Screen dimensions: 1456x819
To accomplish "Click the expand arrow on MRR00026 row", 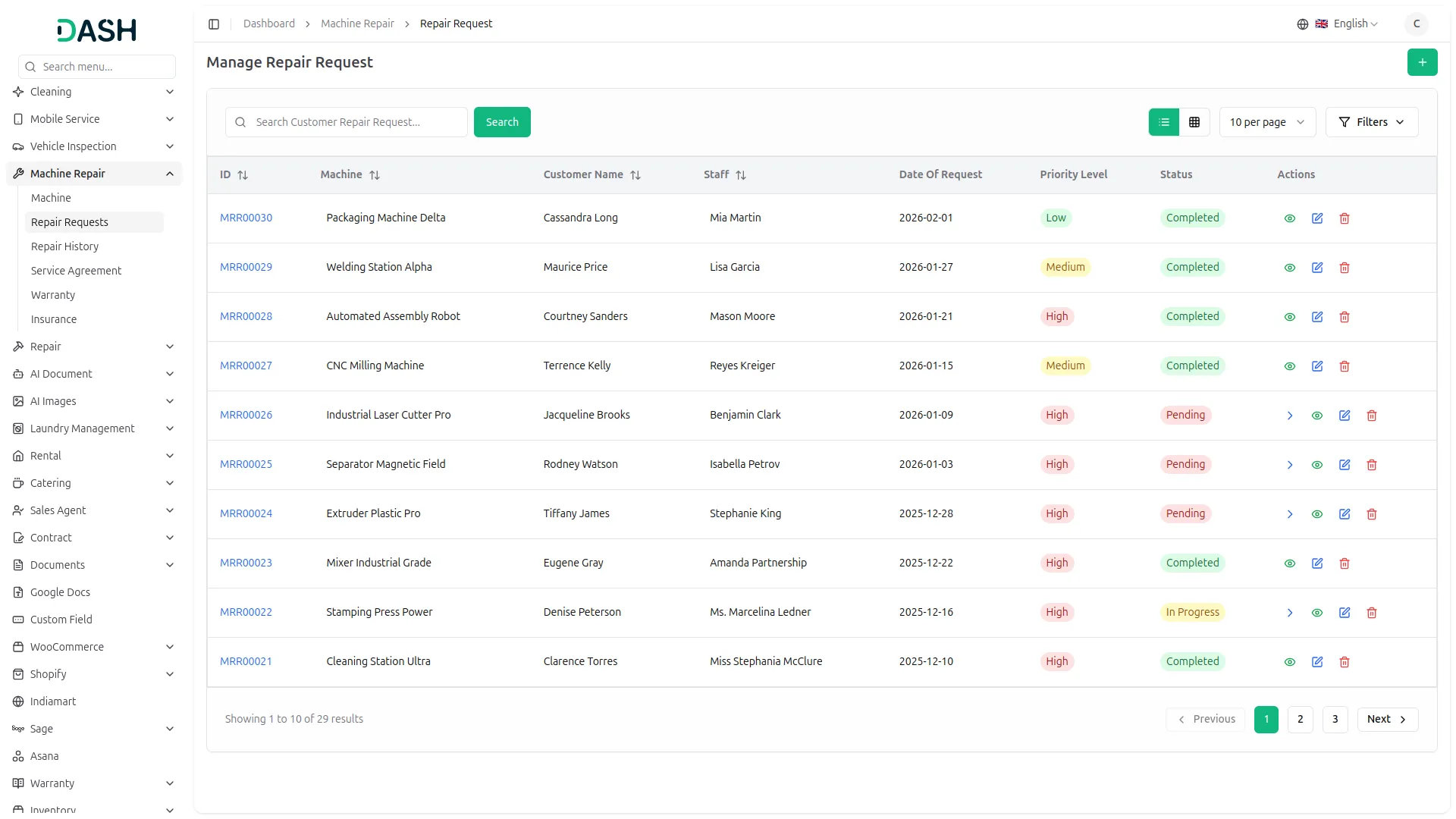I will [1289, 416].
